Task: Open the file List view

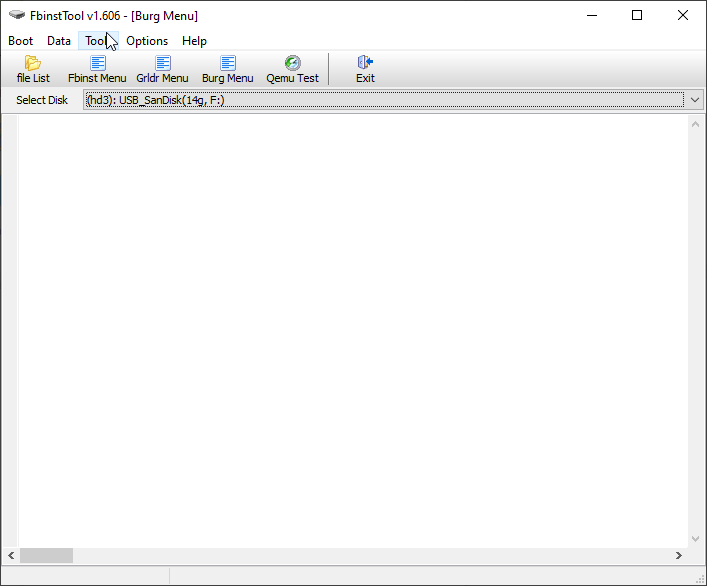Action: coord(33,69)
